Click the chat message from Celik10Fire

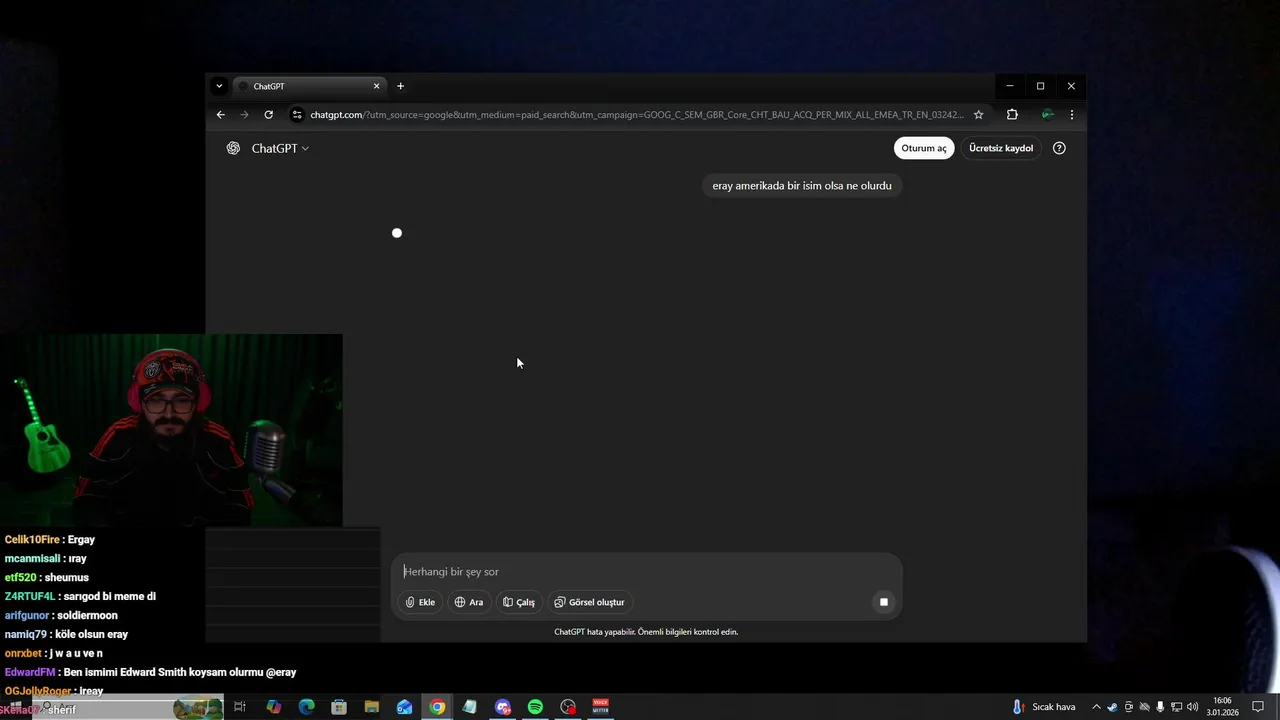[x=50, y=540]
